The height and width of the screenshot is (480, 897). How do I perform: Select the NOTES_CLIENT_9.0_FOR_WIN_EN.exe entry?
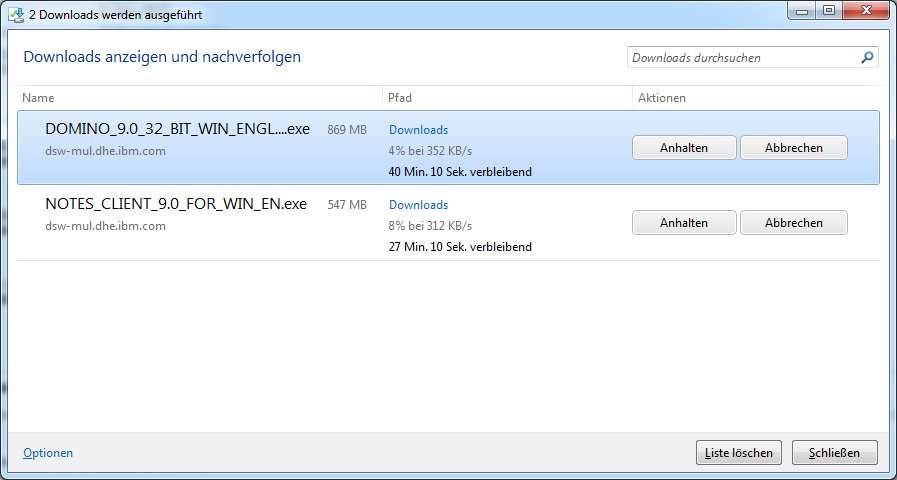[x=175, y=204]
